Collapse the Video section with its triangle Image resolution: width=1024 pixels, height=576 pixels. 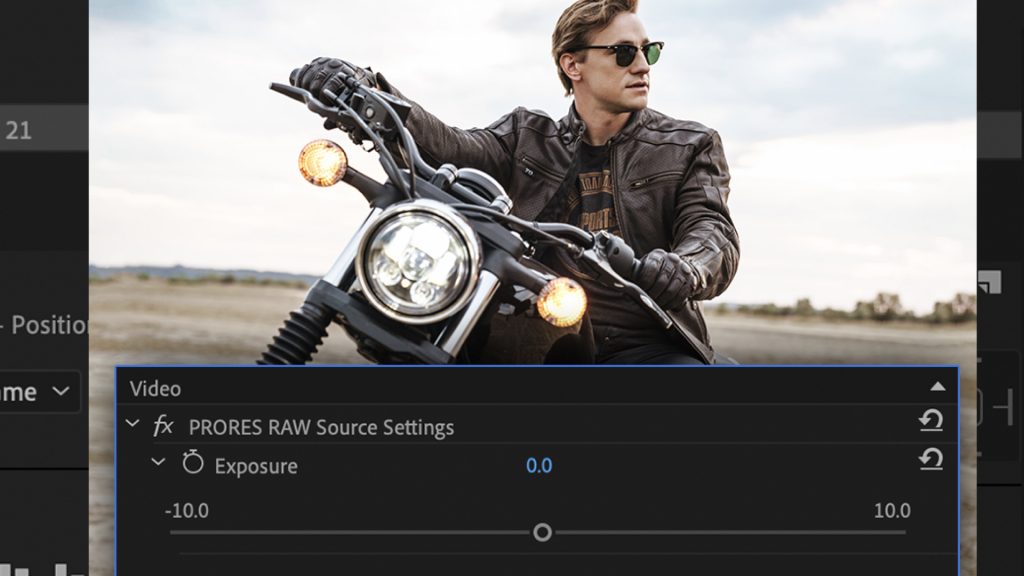939,389
